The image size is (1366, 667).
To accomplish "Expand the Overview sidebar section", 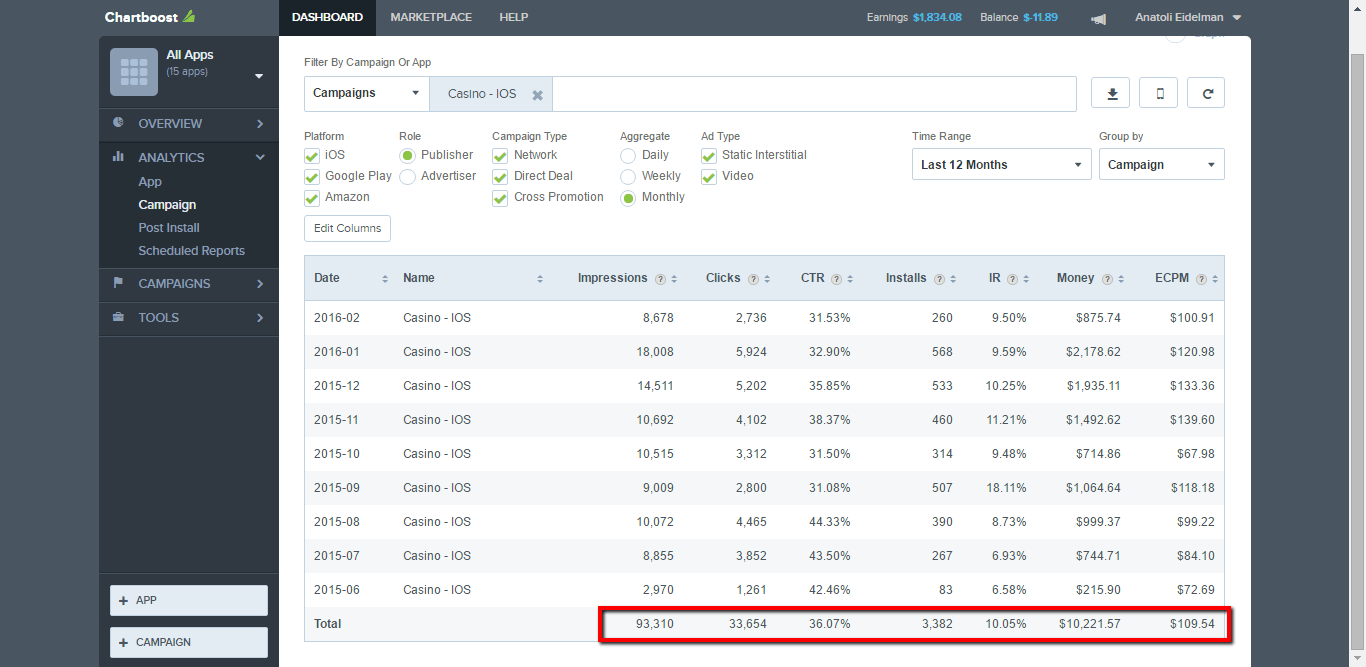I will tap(189, 124).
